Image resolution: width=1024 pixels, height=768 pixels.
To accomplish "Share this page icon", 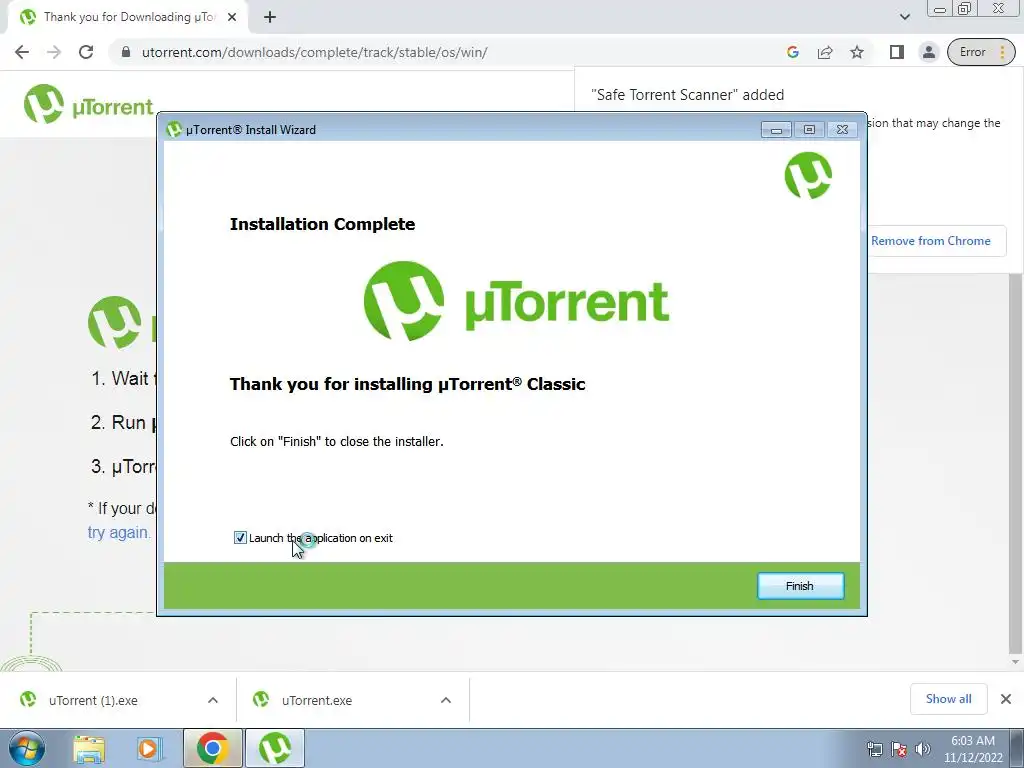I will coord(825,52).
